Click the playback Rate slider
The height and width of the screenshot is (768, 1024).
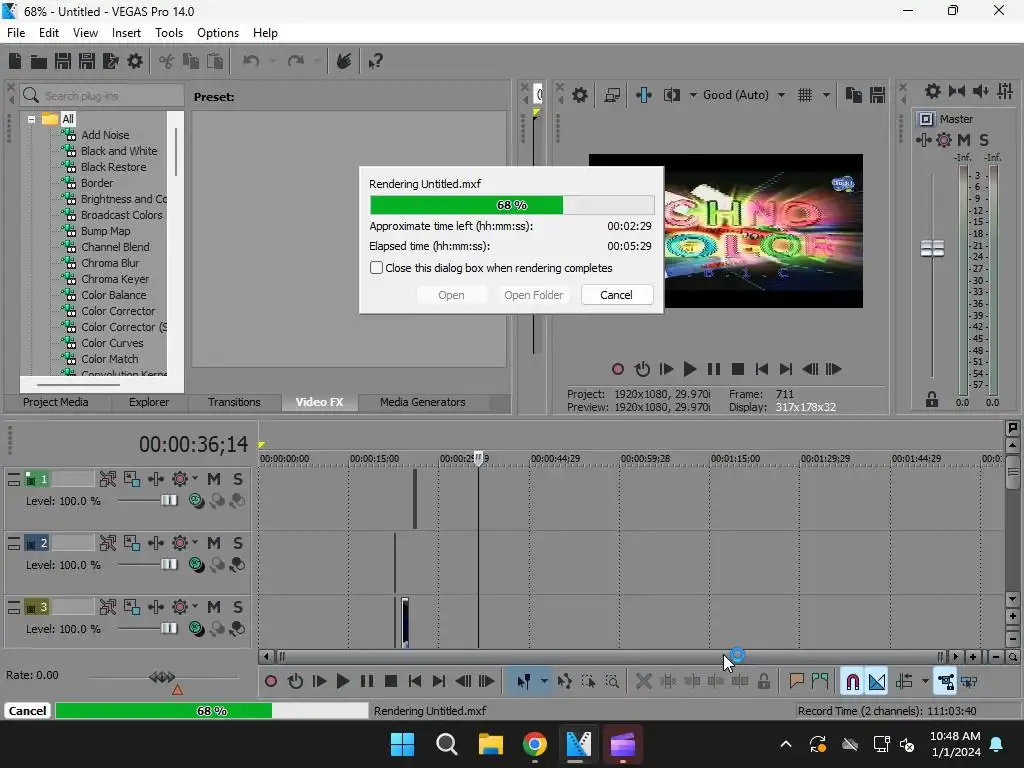point(162,677)
